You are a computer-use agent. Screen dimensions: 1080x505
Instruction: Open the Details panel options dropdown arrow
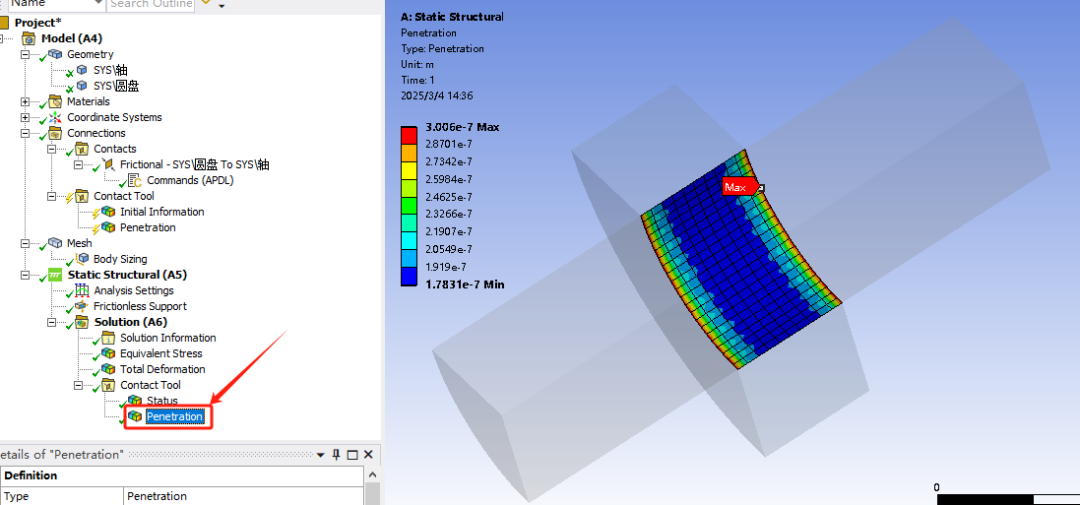(x=321, y=455)
